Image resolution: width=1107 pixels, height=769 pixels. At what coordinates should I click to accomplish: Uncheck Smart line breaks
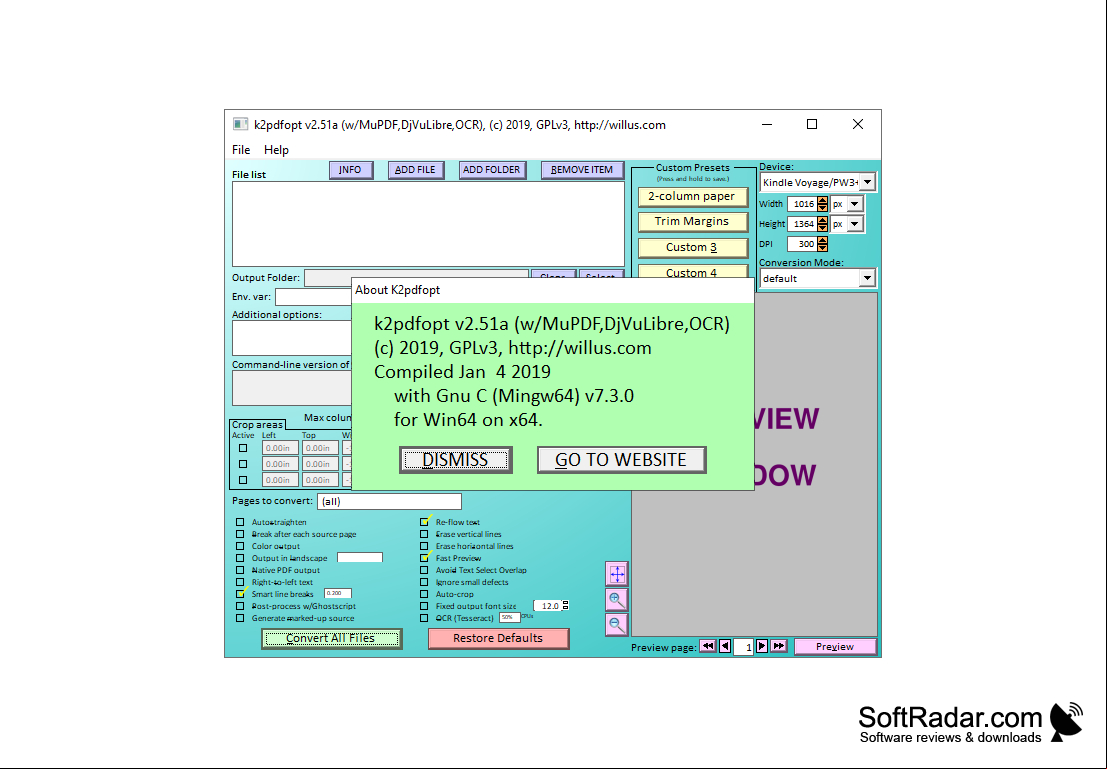pos(240,595)
